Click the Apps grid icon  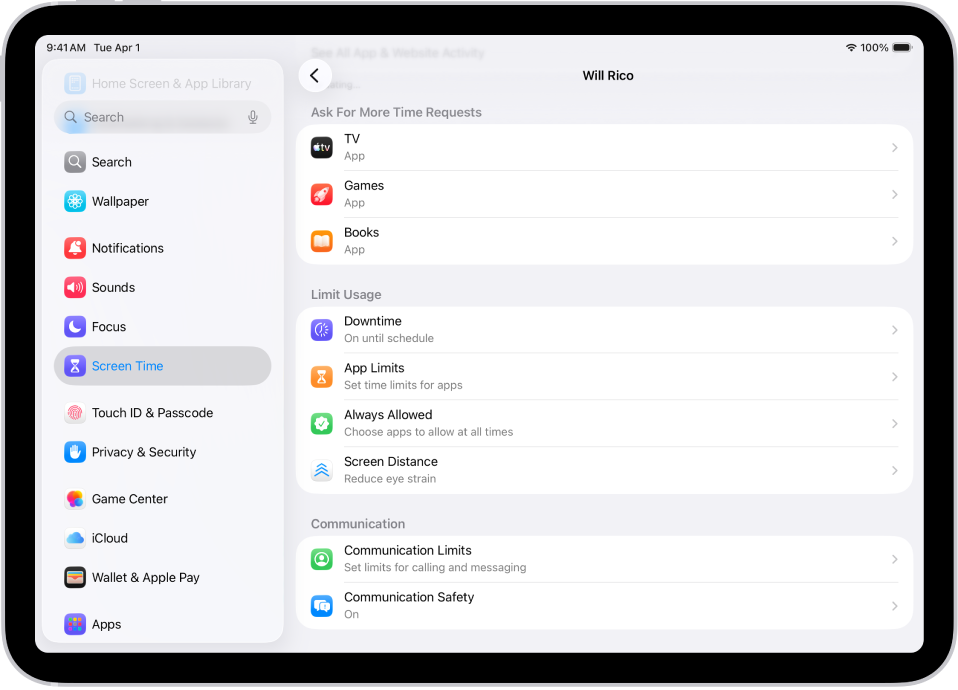75,625
